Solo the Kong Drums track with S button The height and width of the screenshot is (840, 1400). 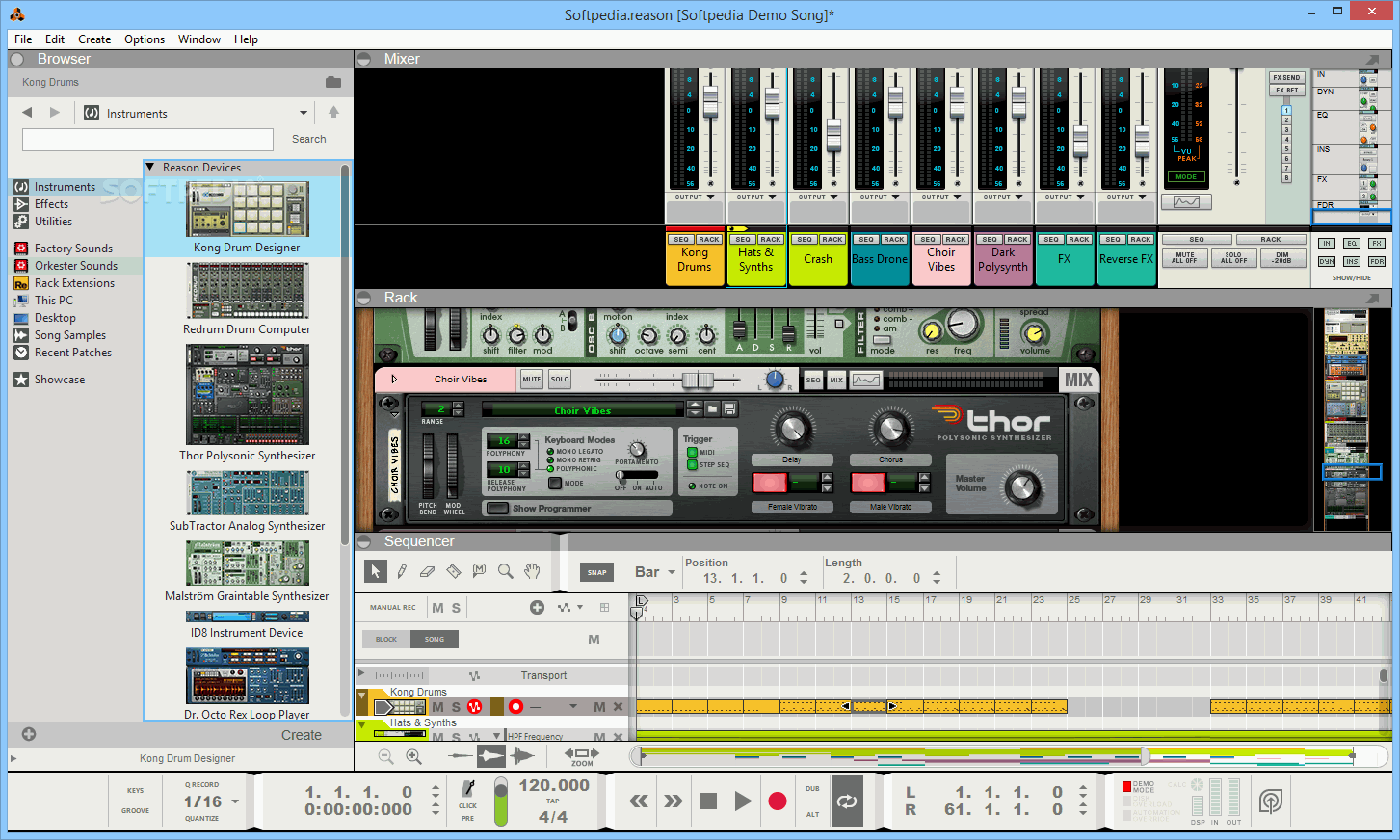(456, 707)
